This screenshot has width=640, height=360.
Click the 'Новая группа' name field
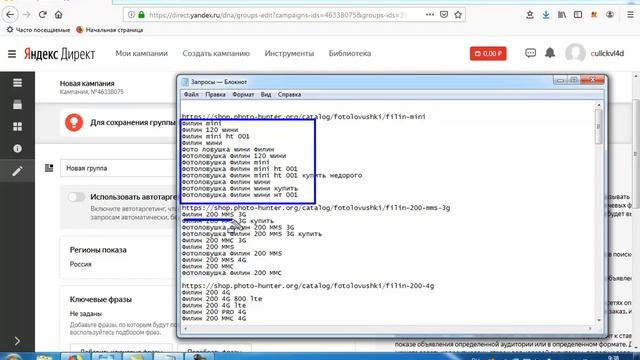click(x=118, y=168)
